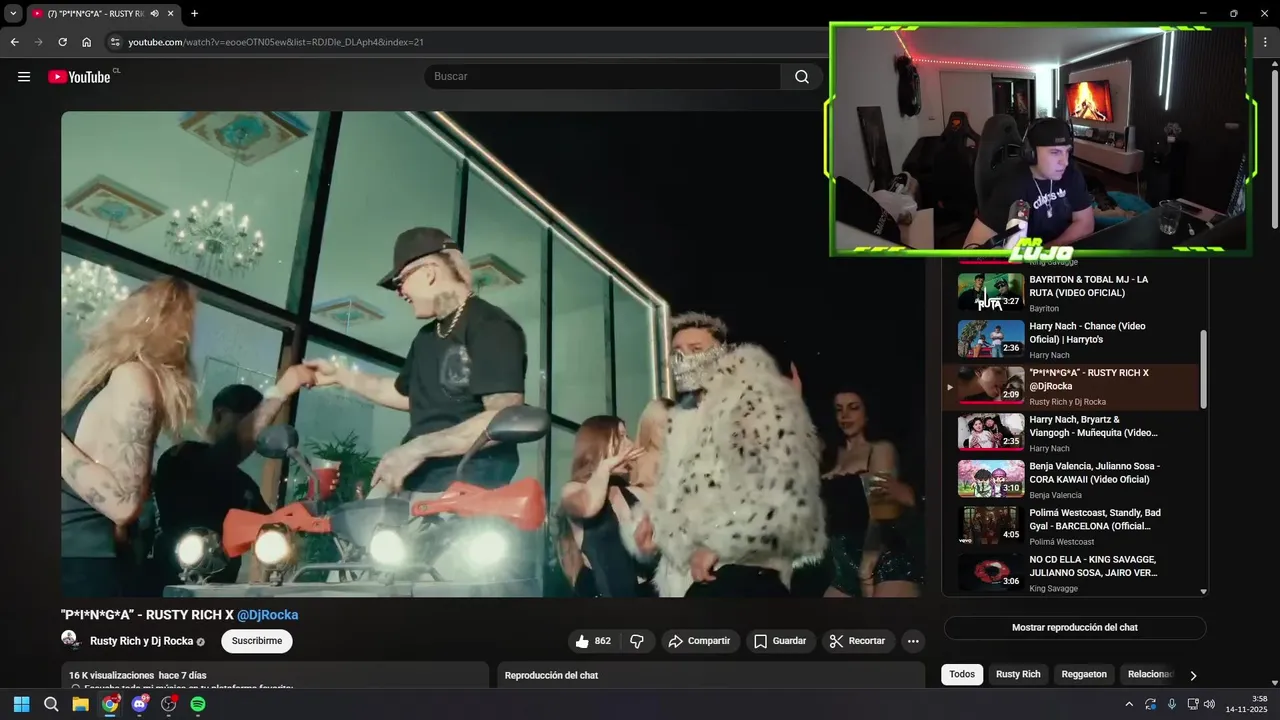Open File Explorer from taskbar

[x=80, y=704]
